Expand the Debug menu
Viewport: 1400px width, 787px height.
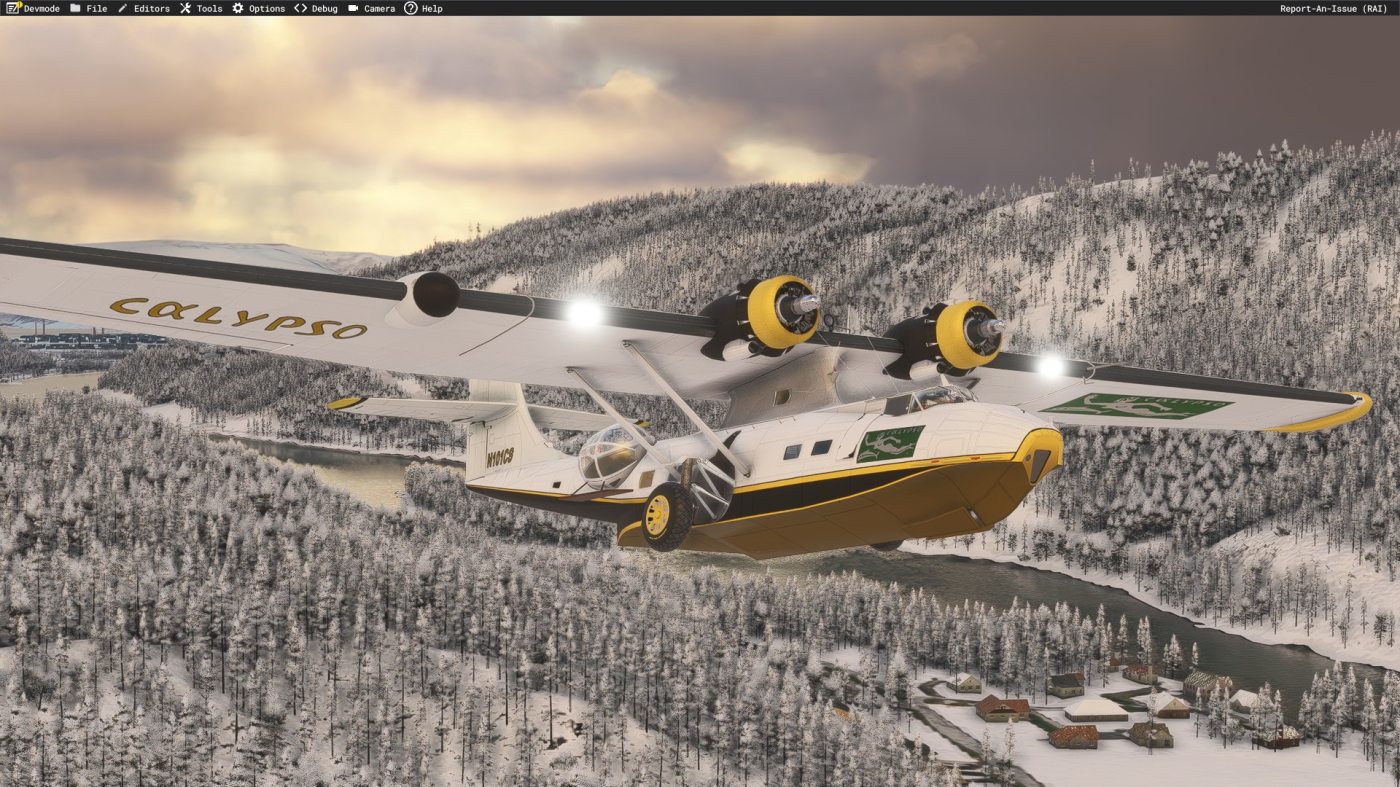[x=324, y=8]
